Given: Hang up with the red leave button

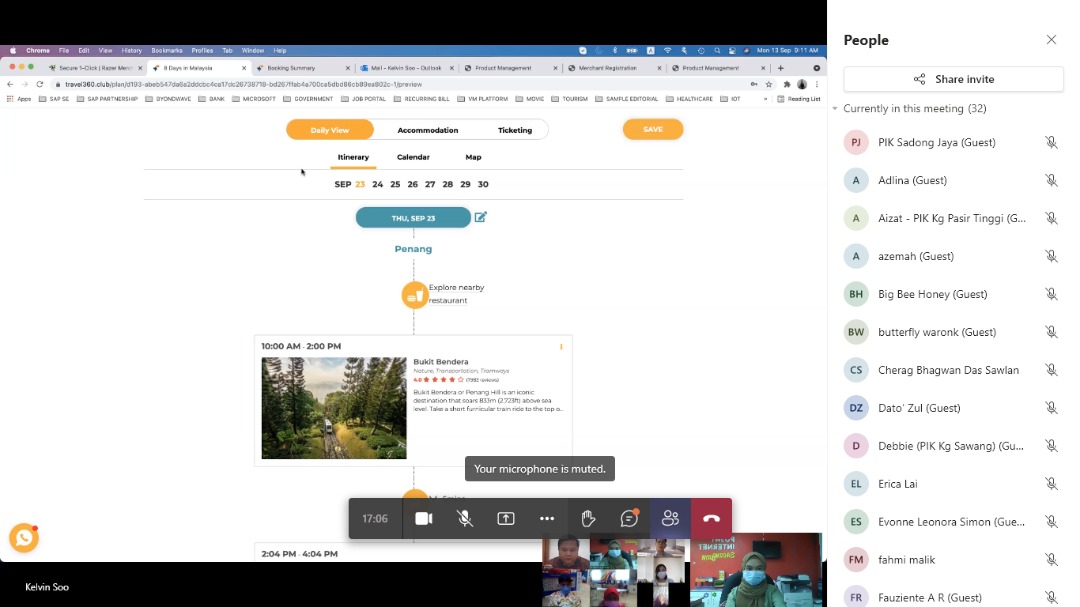Looking at the screenshot, I should [711, 518].
